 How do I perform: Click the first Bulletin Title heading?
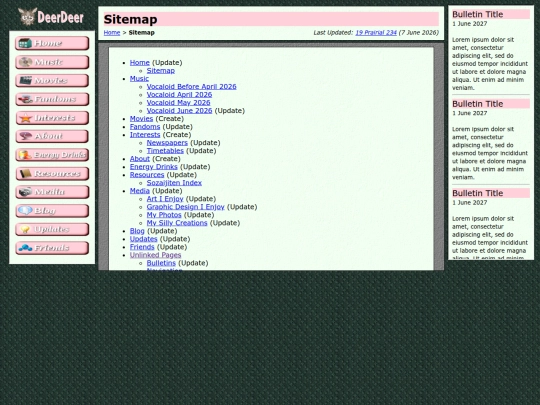point(478,14)
